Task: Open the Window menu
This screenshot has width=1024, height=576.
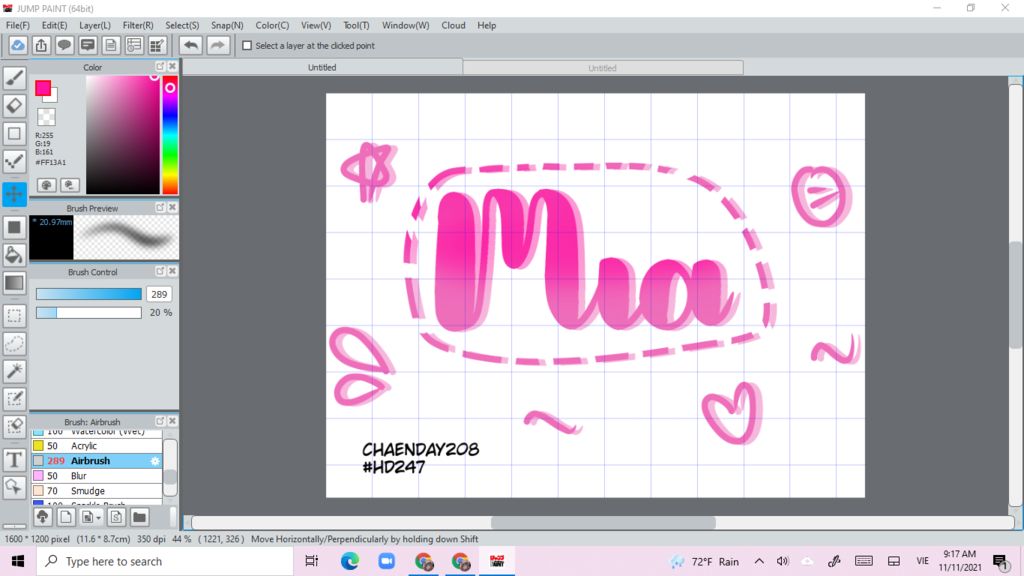Action: (406, 25)
